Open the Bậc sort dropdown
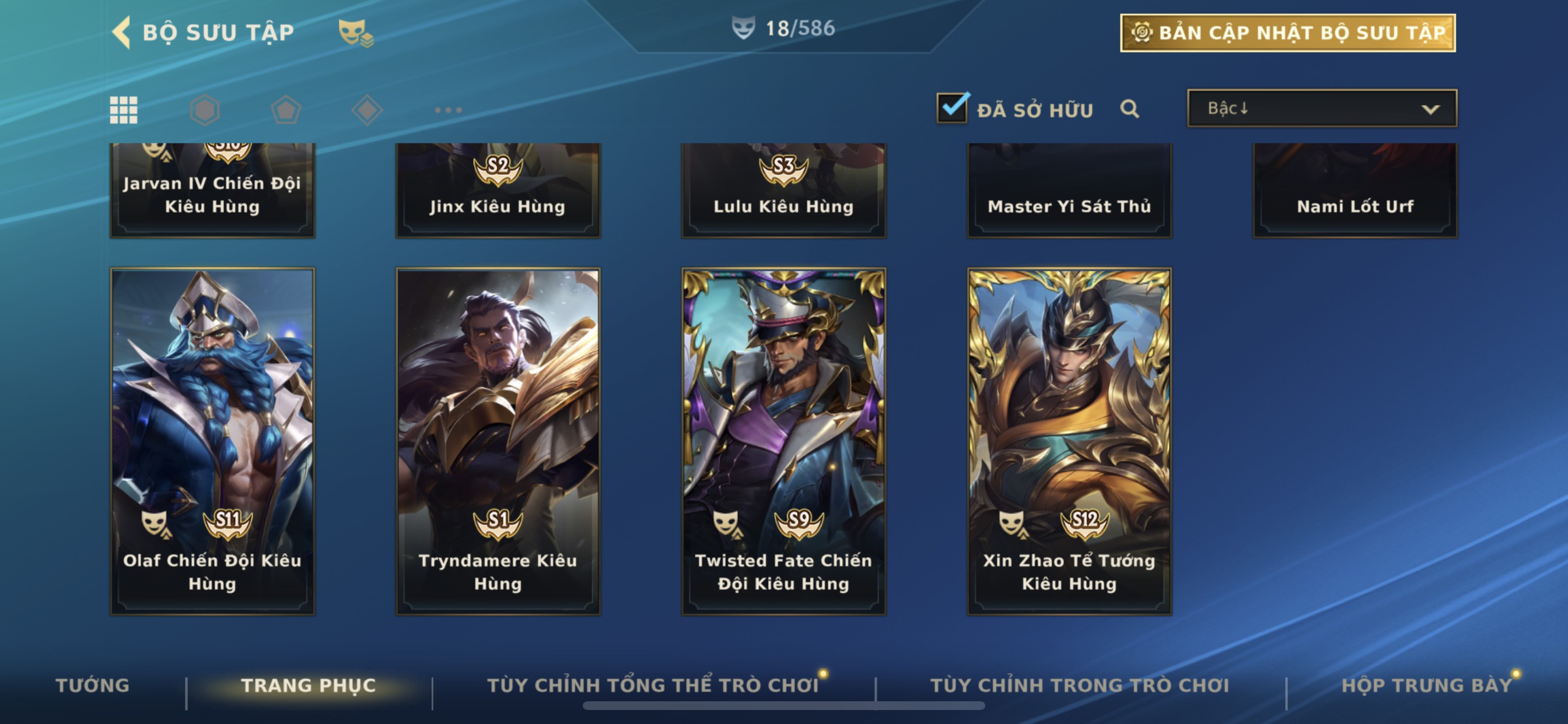Image resolution: width=1568 pixels, height=724 pixels. [x=1321, y=108]
